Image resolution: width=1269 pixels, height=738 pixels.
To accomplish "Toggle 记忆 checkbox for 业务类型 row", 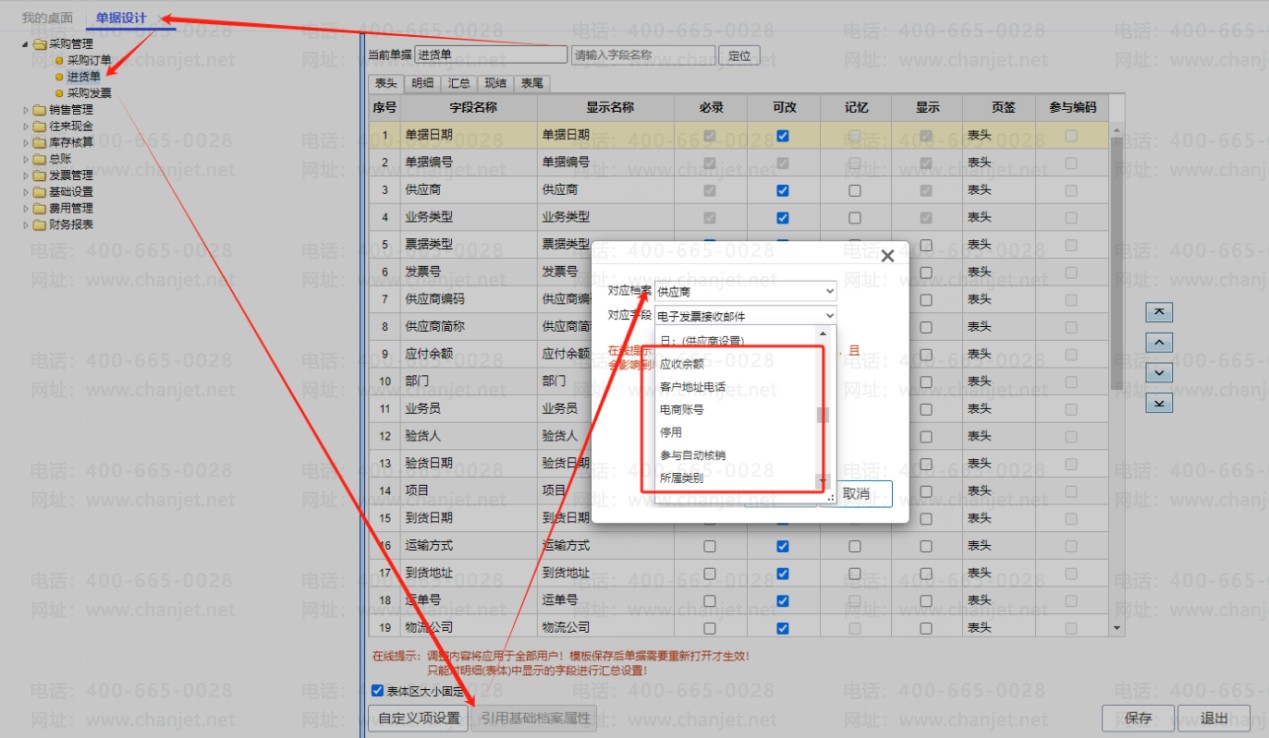I will [x=855, y=217].
